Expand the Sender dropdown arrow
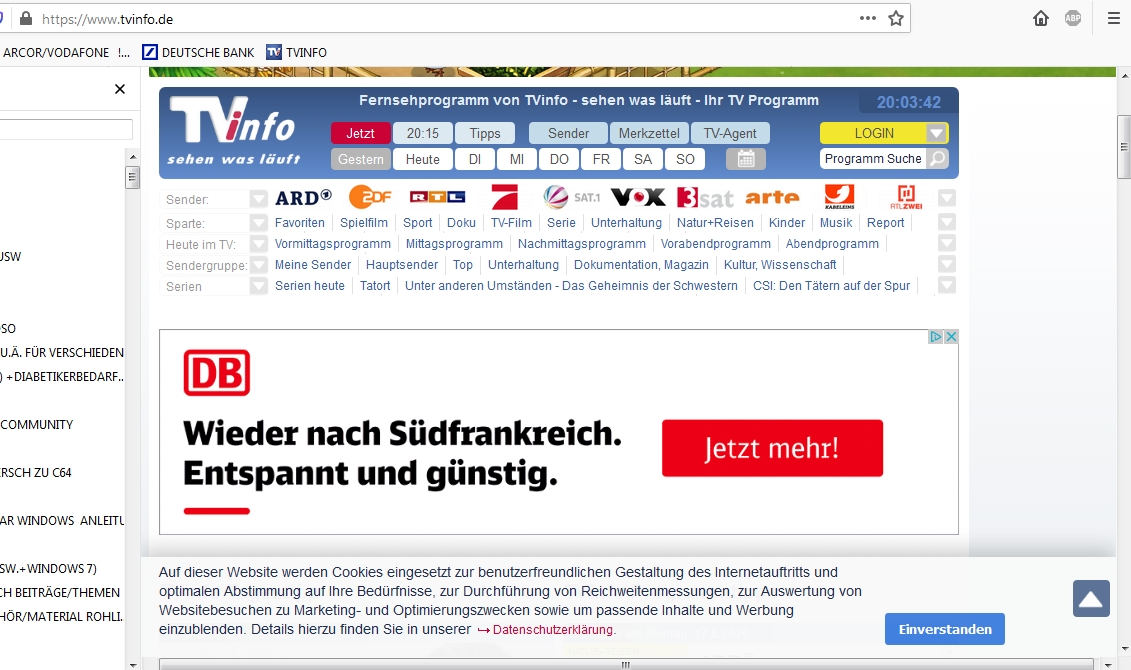Image resolution: width=1131 pixels, height=670 pixels. click(x=258, y=199)
